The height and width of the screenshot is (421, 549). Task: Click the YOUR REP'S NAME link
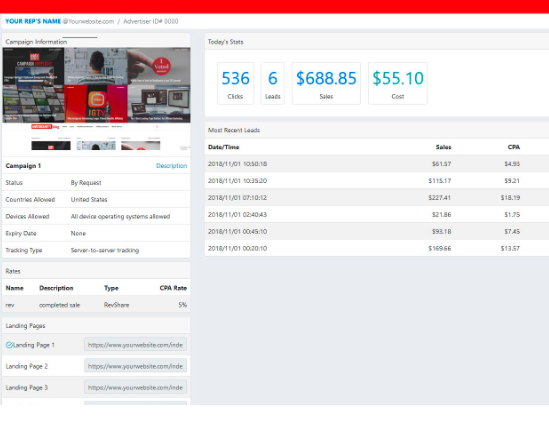coord(33,21)
